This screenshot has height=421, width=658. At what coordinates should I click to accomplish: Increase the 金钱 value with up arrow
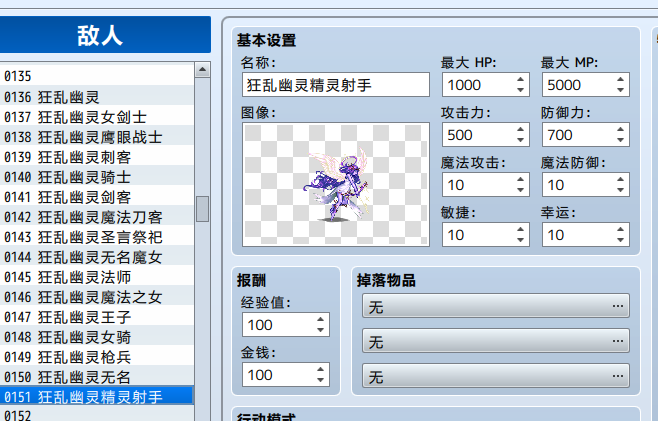click(x=321, y=369)
